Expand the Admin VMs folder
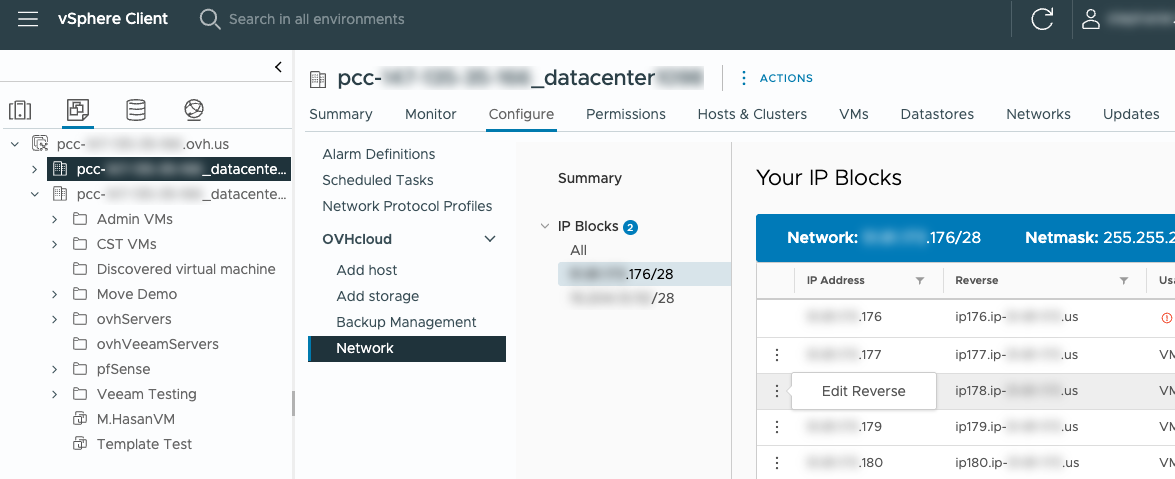1175x479 pixels. click(x=55, y=219)
